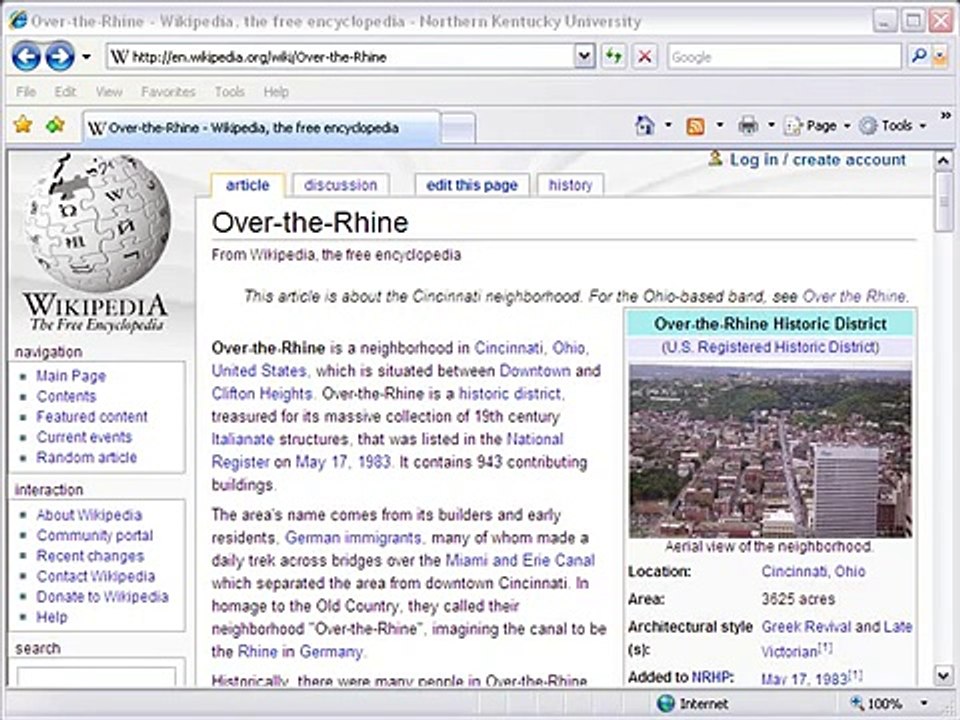Open the address bar URL dropdown

click(585, 57)
